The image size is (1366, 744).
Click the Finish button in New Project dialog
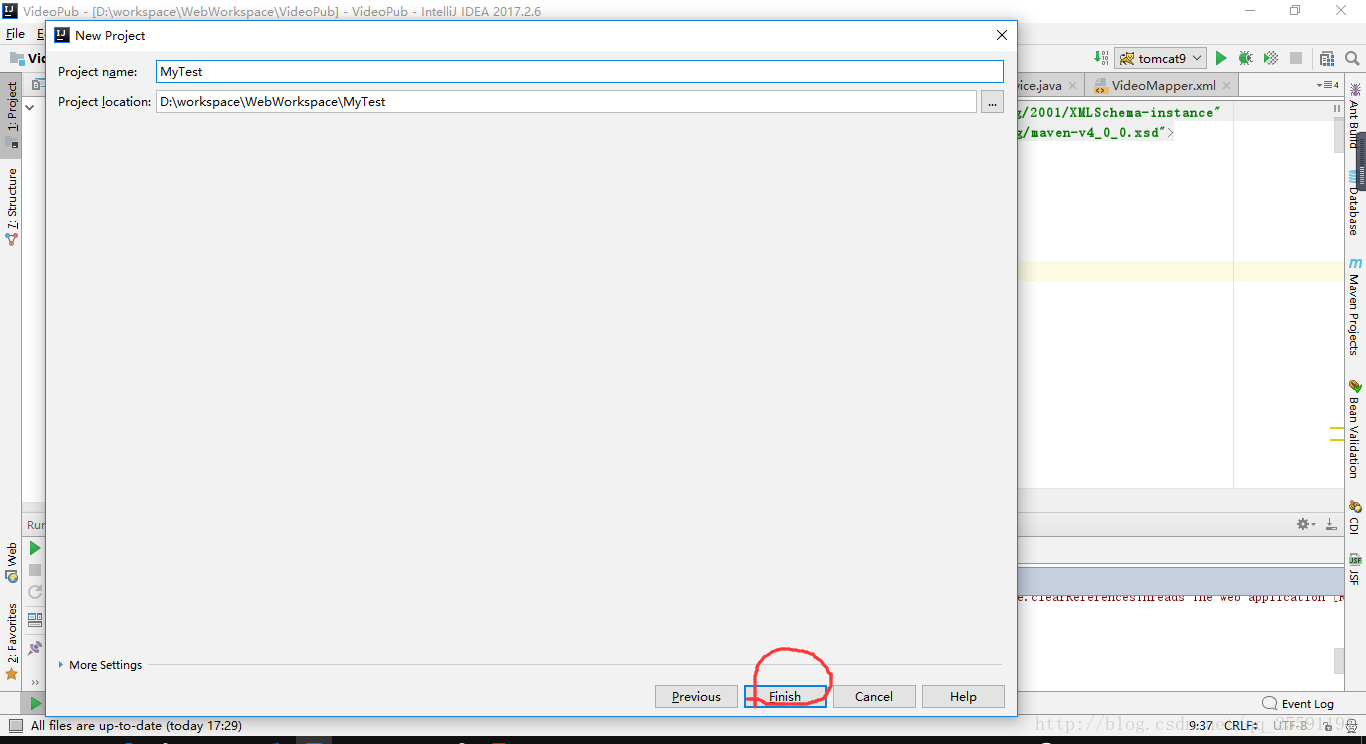pos(785,697)
